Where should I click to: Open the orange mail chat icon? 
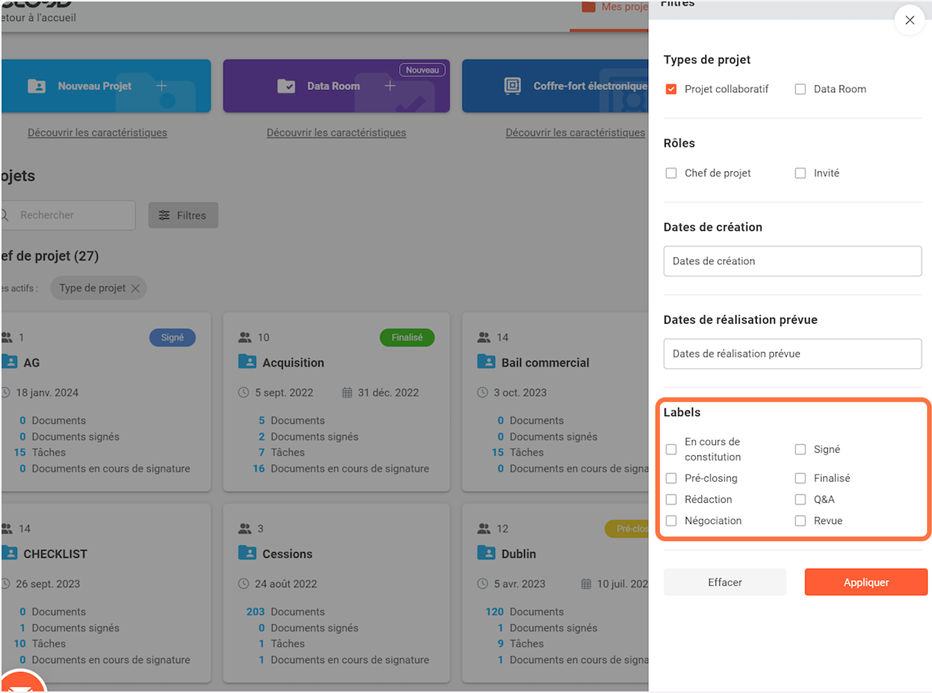20,684
